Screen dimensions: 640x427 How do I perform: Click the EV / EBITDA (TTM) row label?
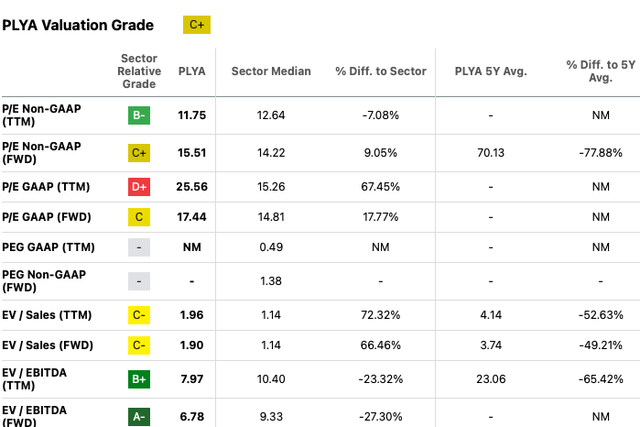click(34, 379)
